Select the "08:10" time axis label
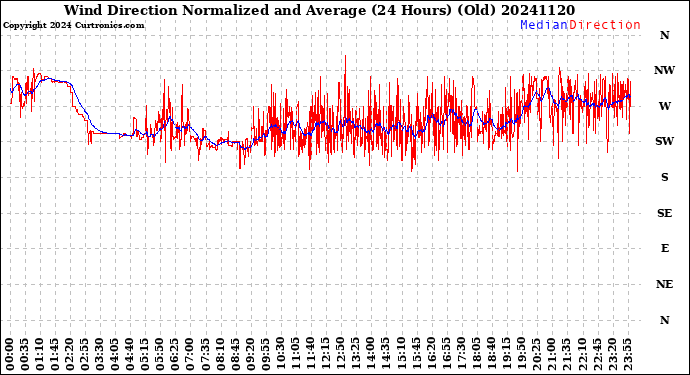The image size is (690, 375). (x=220, y=354)
